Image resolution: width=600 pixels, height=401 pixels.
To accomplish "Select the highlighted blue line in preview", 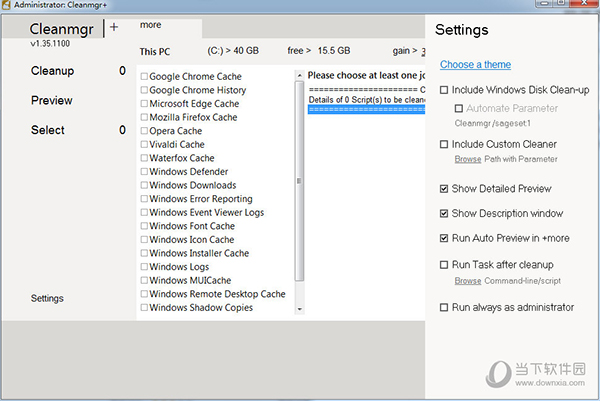I will [x=367, y=110].
